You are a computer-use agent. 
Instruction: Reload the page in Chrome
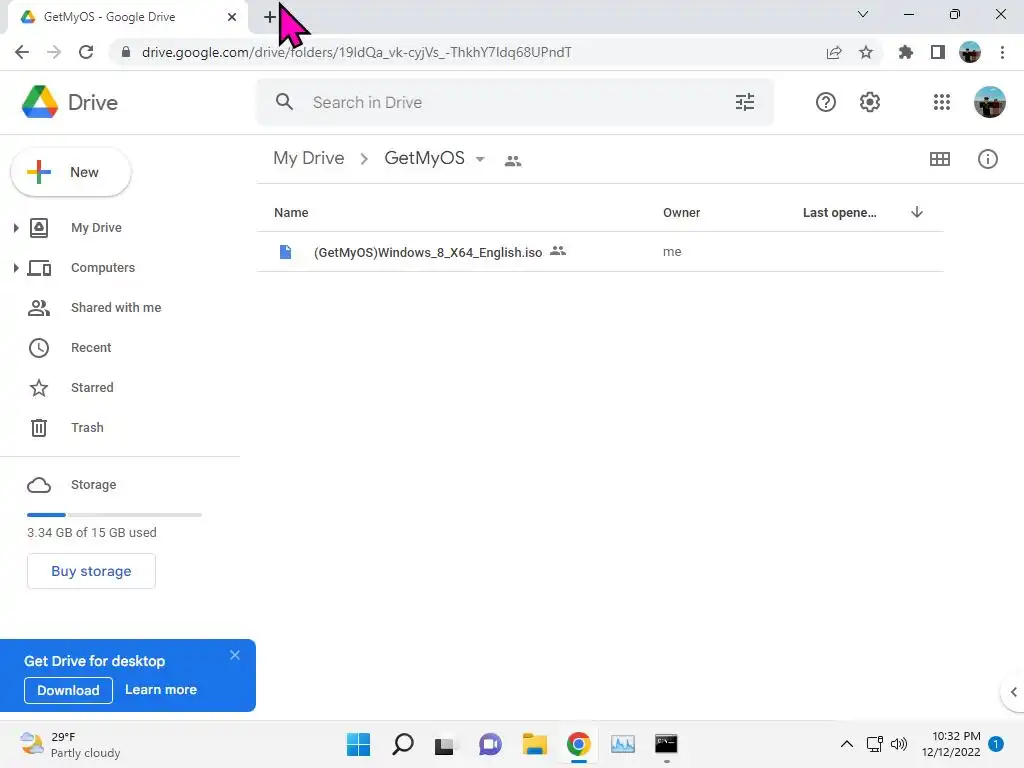tap(86, 52)
